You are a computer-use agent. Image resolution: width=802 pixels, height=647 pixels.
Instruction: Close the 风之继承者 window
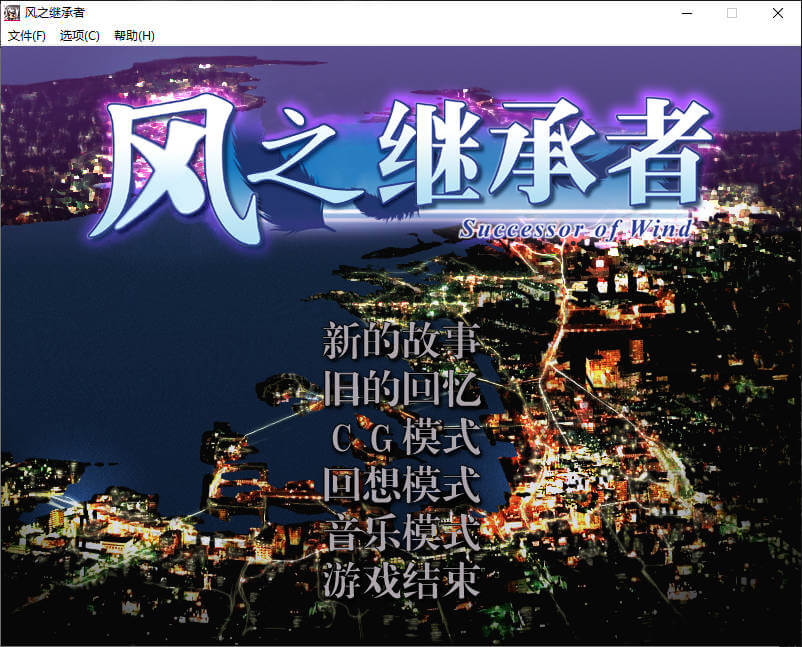click(778, 13)
